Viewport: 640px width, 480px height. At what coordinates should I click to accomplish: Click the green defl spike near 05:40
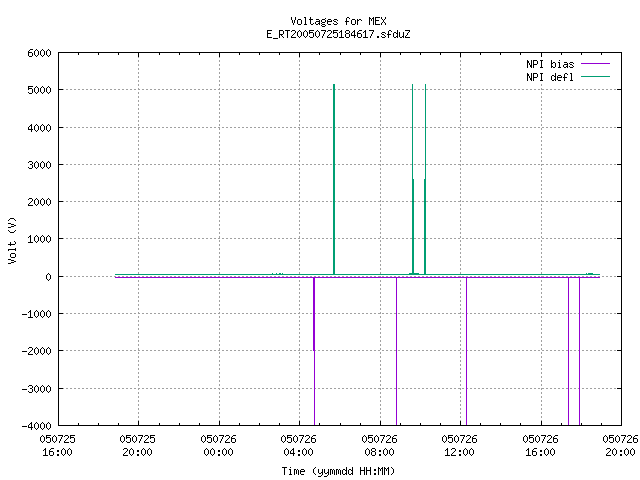(x=334, y=180)
